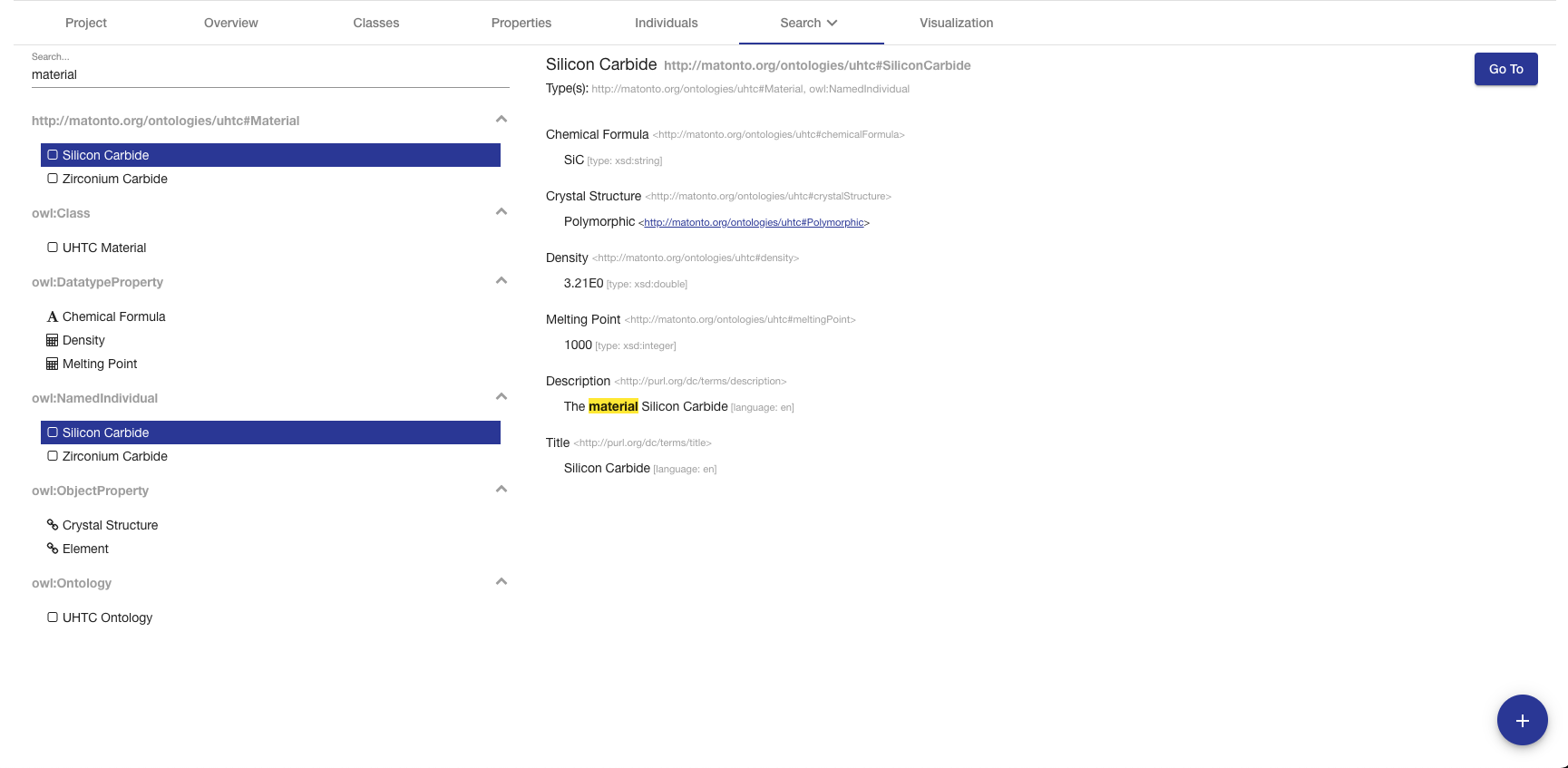Open the Polymorphic ontology link

(x=754, y=222)
